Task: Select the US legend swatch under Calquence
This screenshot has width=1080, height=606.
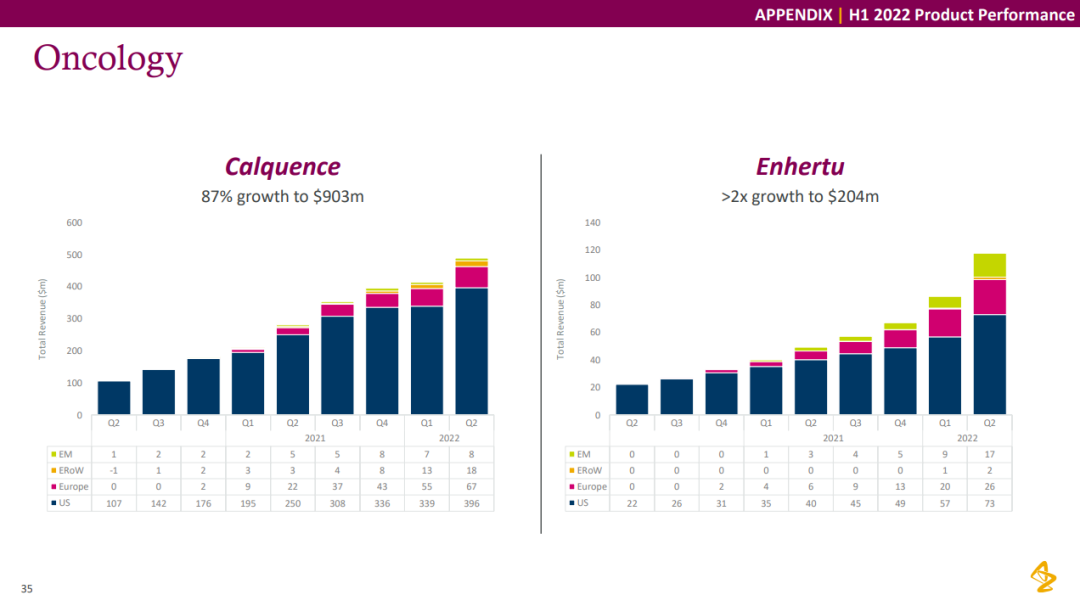Action: pos(54,503)
